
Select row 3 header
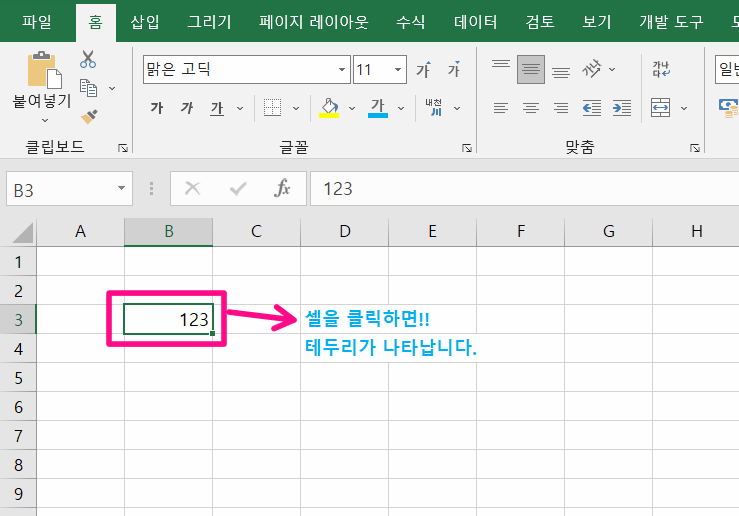18,319
